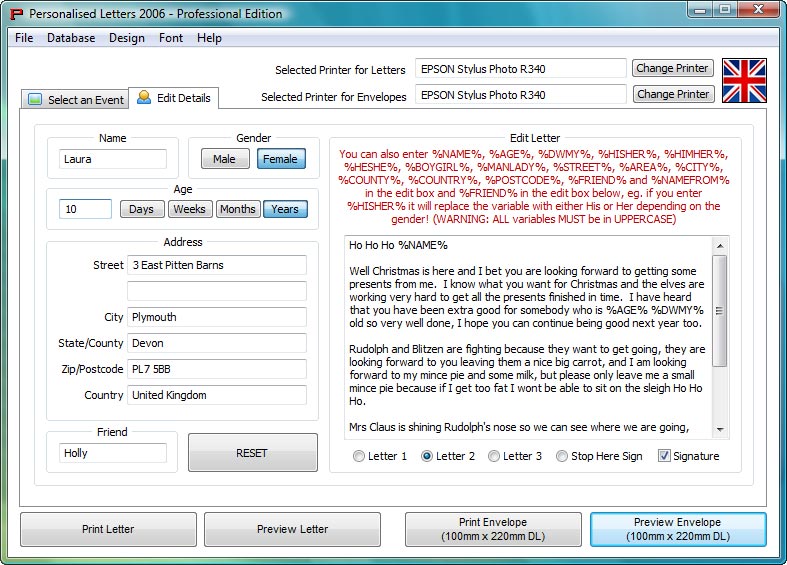Set age unit to Weeks
The image size is (787, 565).
pyautogui.click(x=190, y=209)
